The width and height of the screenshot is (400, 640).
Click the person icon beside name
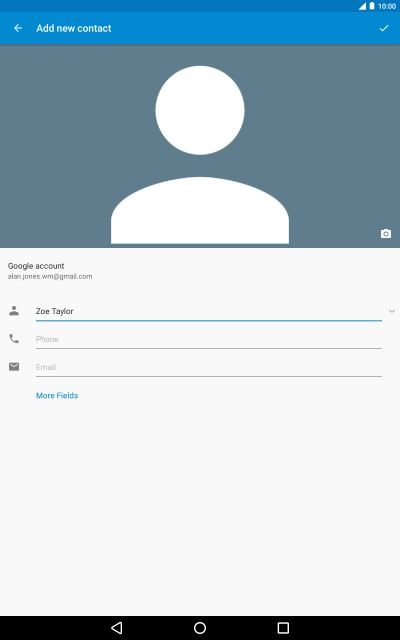pos(14,311)
